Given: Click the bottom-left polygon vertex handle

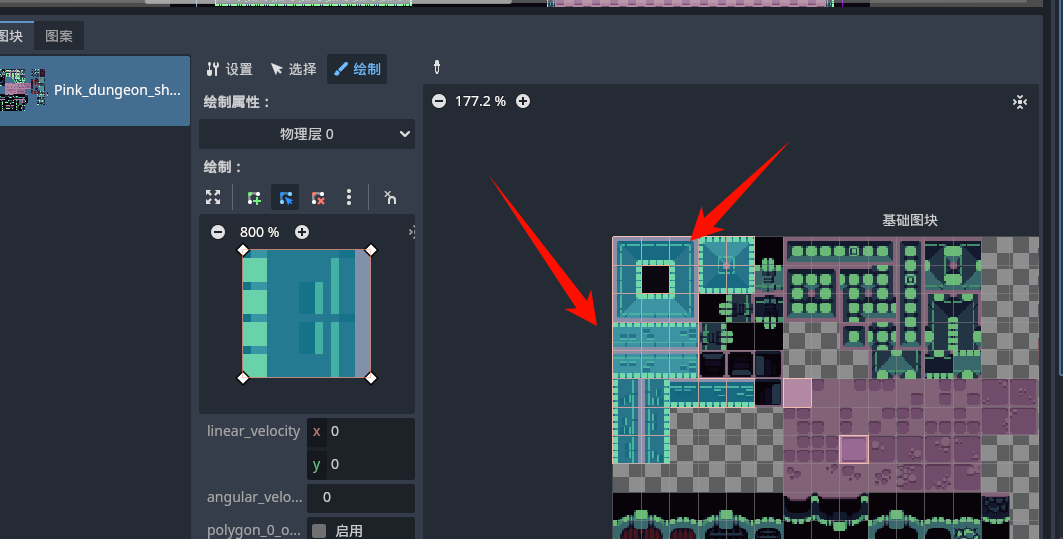Looking at the screenshot, I should coord(243,378).
